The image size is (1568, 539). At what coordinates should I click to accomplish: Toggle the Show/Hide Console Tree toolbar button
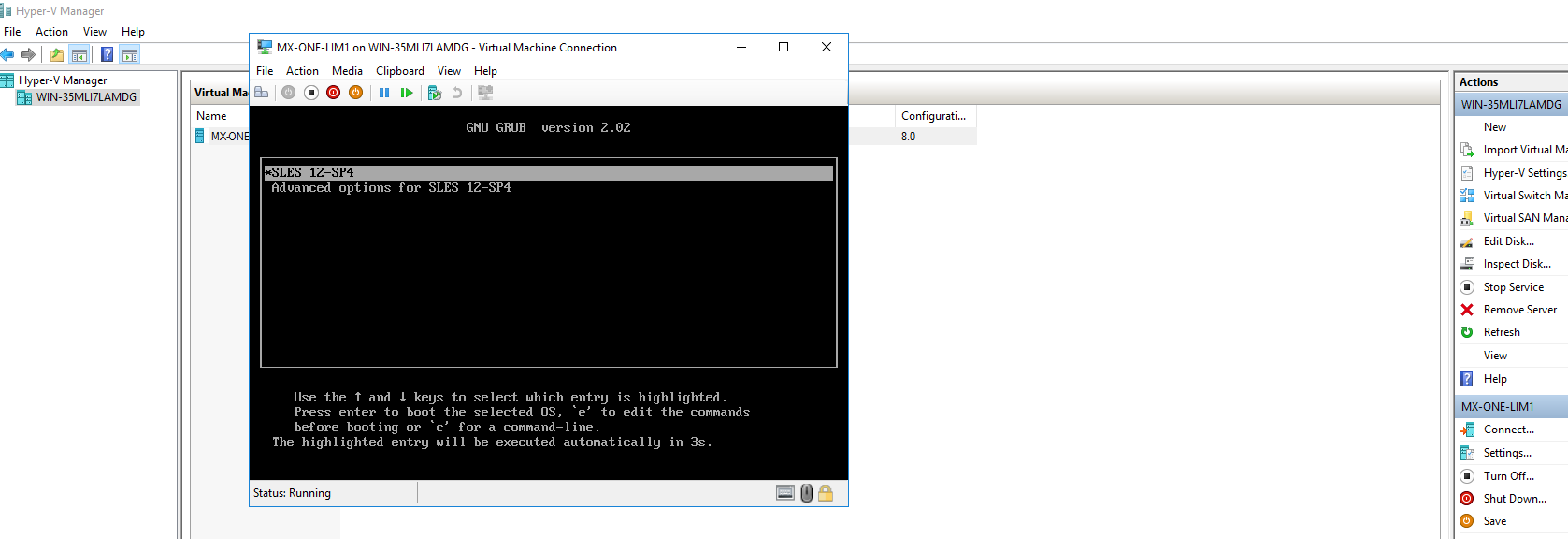coord(79,55)
